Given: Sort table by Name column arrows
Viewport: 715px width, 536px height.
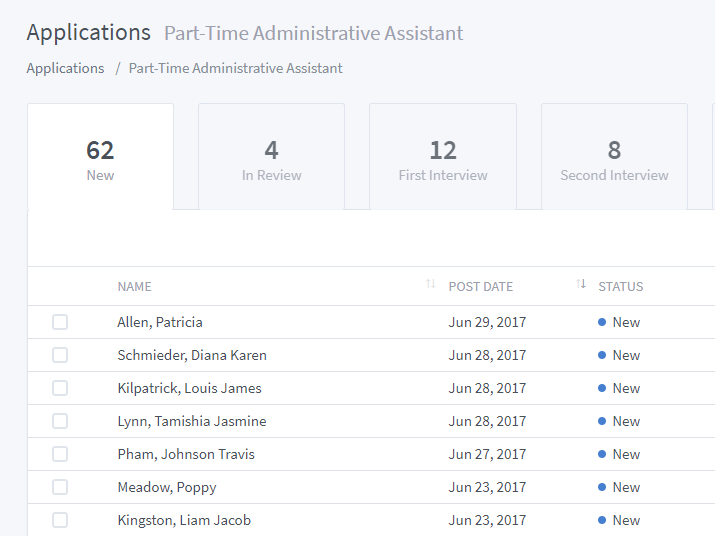Looking at the screenshot, I should click(430, 285).
